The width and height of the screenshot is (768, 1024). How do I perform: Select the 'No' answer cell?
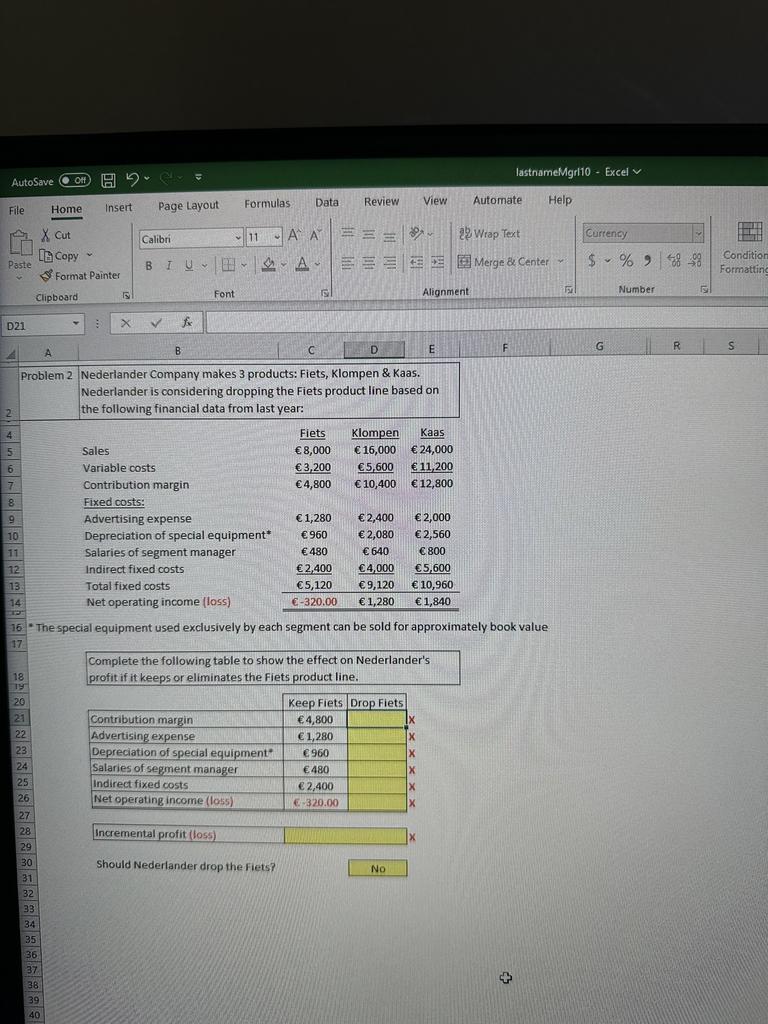coord(377,868)
